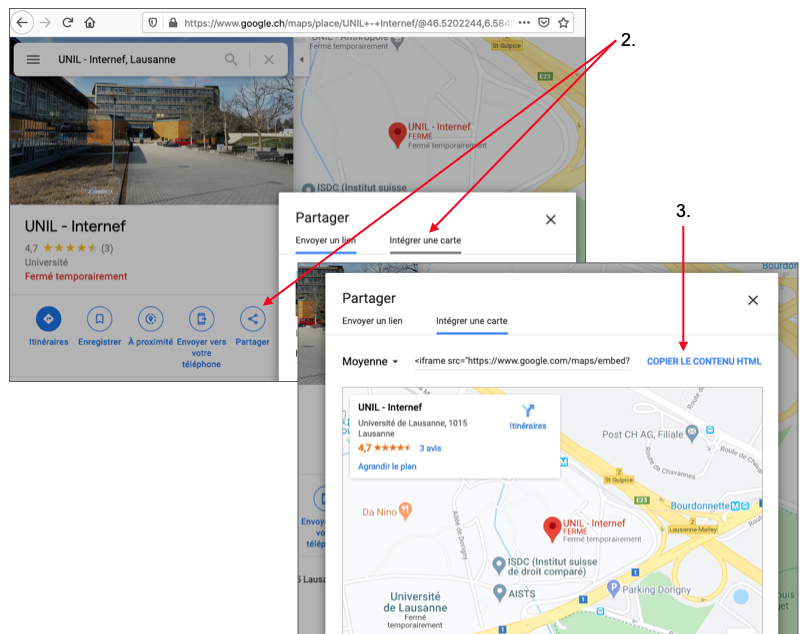Viewport: 809px width, 634px height.
Task: Click the Partager share icon
Action: click(253, 319)
